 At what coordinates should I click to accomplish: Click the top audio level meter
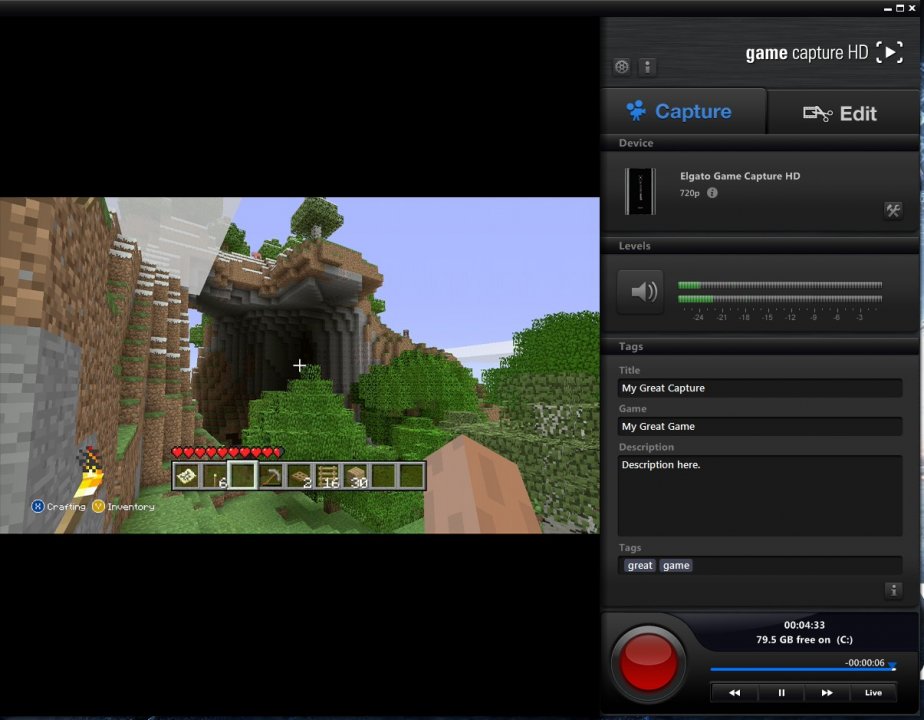pyautogui.click(x=780, y=285)
